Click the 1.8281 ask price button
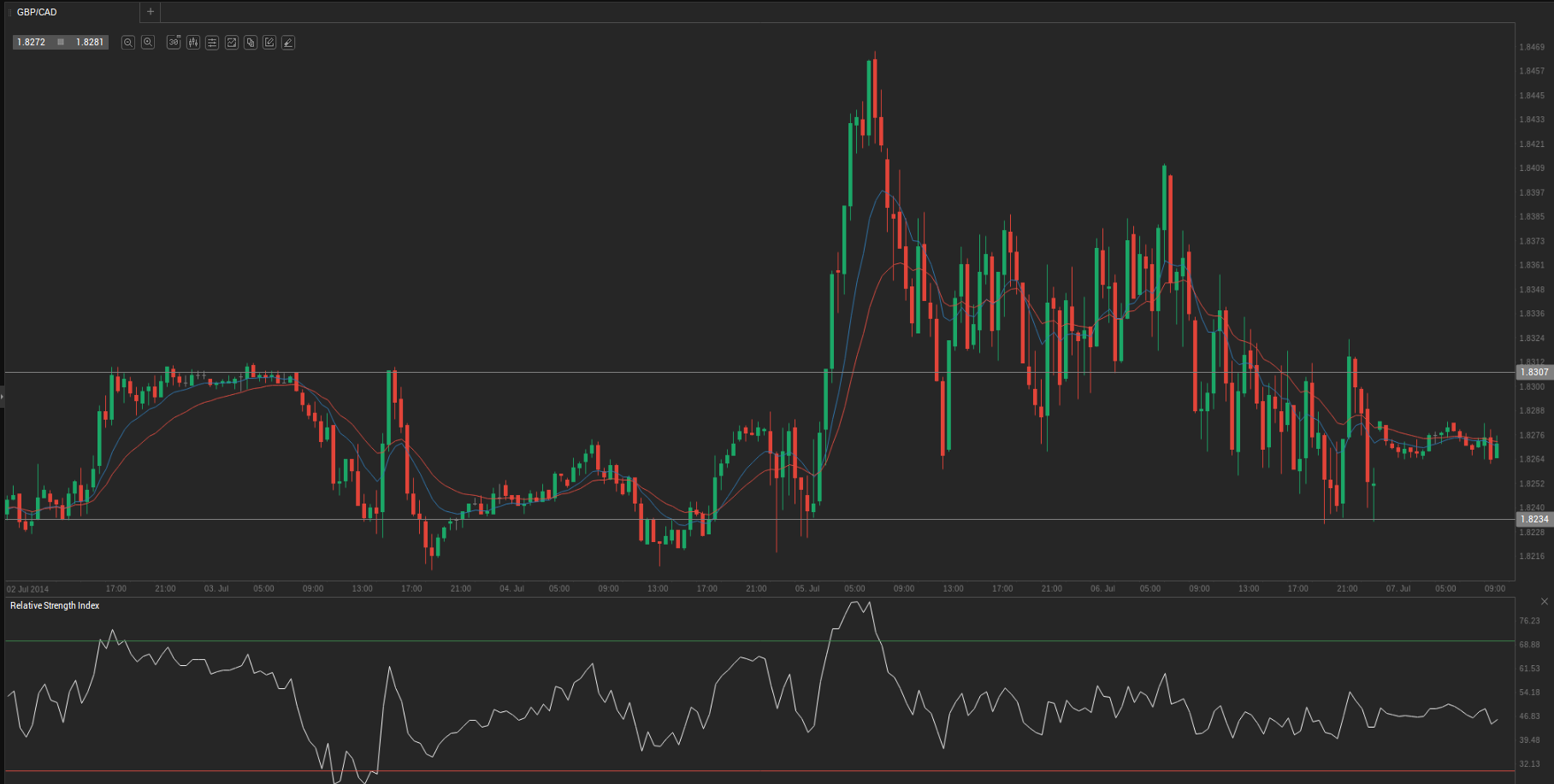Viewport: 1554px width, 784px height. click(x=90, y=42)
